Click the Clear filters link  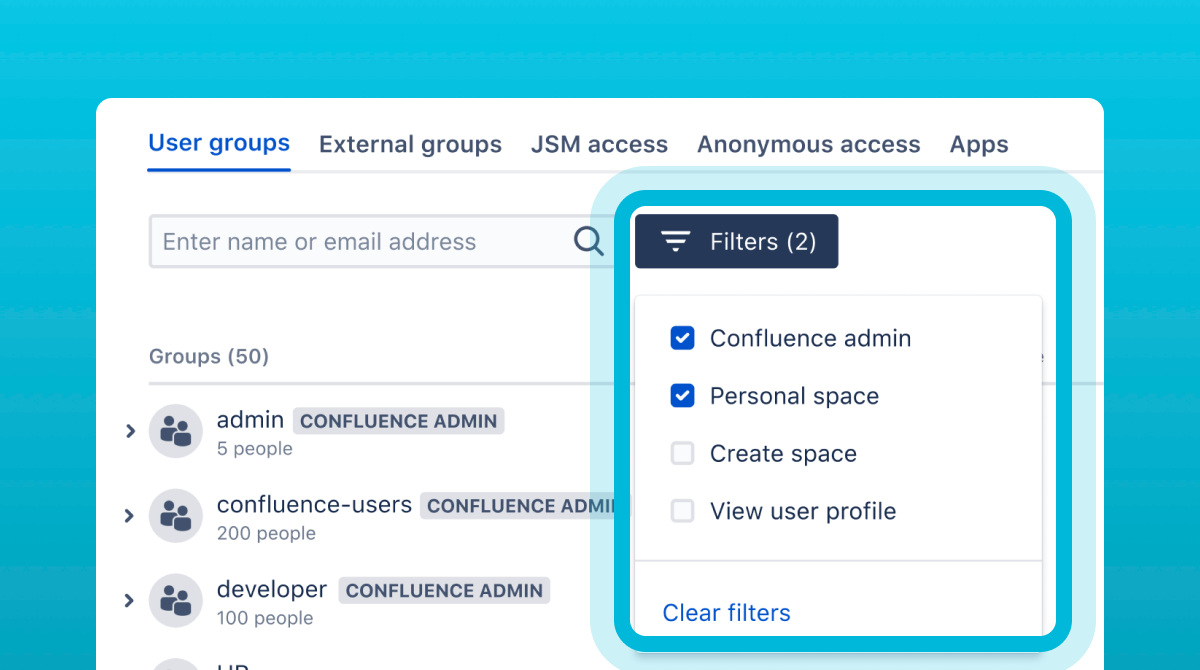point(726,612)
